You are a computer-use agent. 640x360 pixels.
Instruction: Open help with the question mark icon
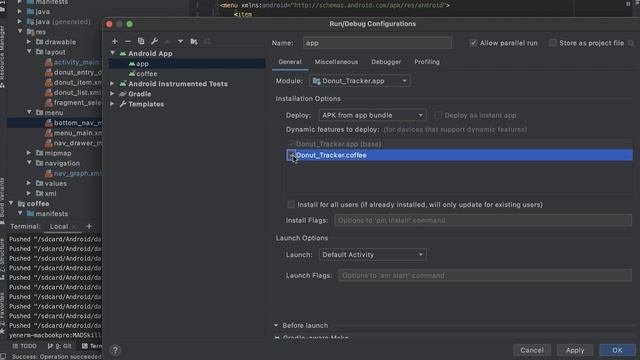pos(115,350)
